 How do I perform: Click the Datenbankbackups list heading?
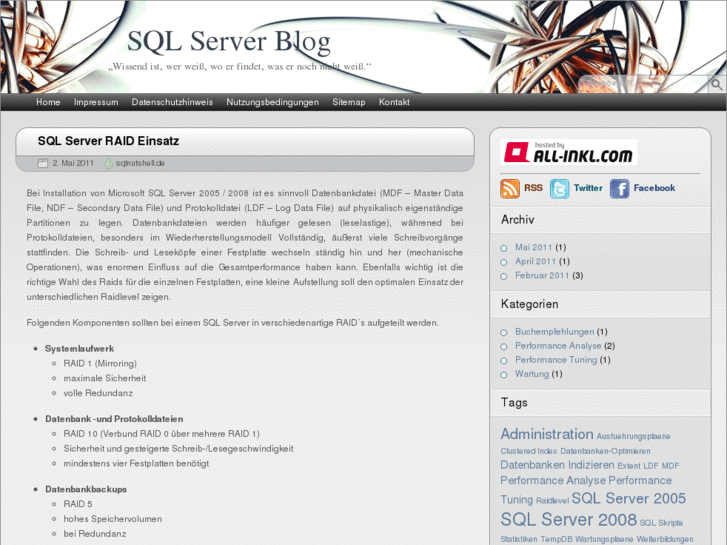tap(86, 489)
